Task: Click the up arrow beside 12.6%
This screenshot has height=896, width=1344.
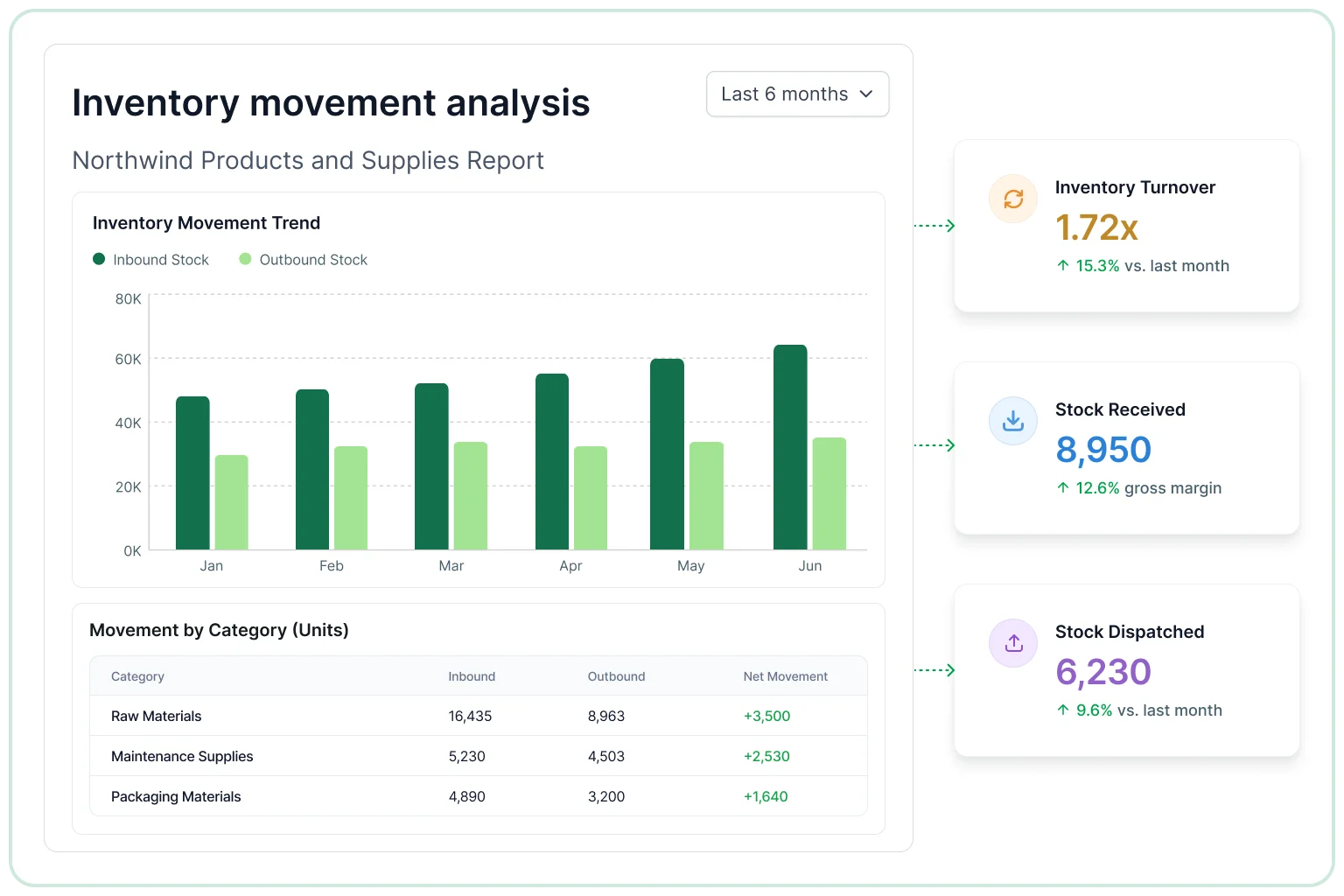Action: (1063, 487)
